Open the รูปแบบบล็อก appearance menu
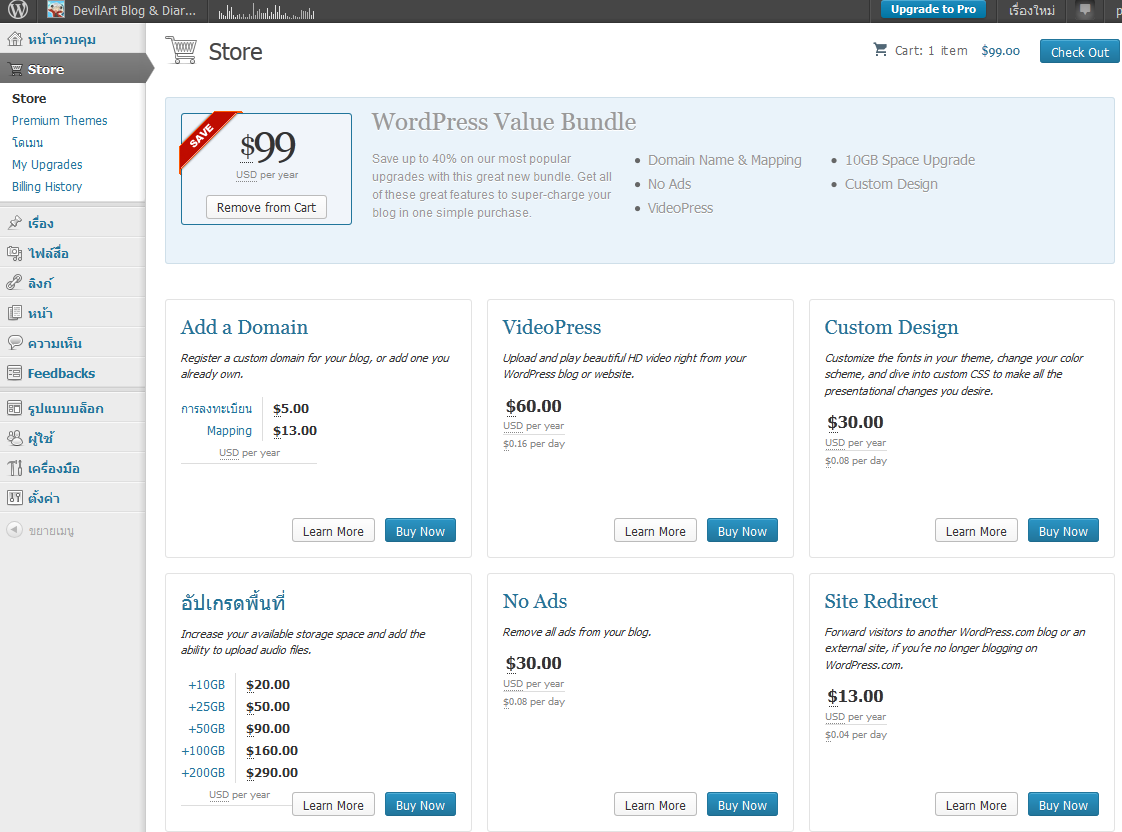 click(x=65, y=408)
